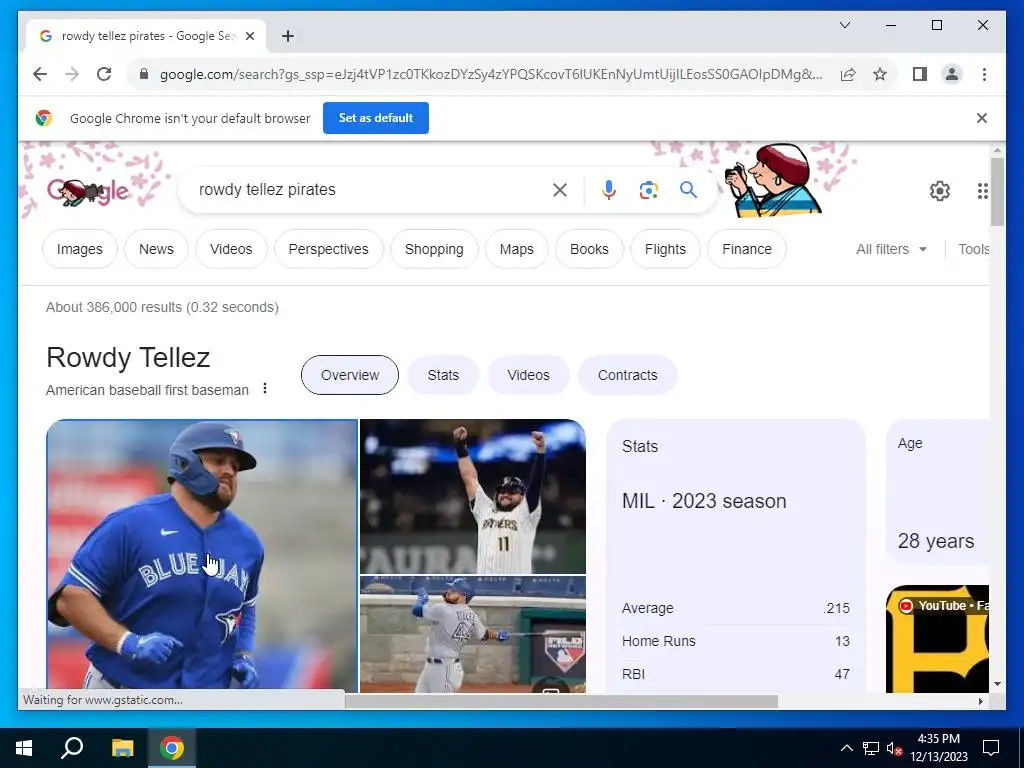The height and width of the screenshot is (768, 1024).
Task: Filter results by News
Action: (x=156, y=249)
